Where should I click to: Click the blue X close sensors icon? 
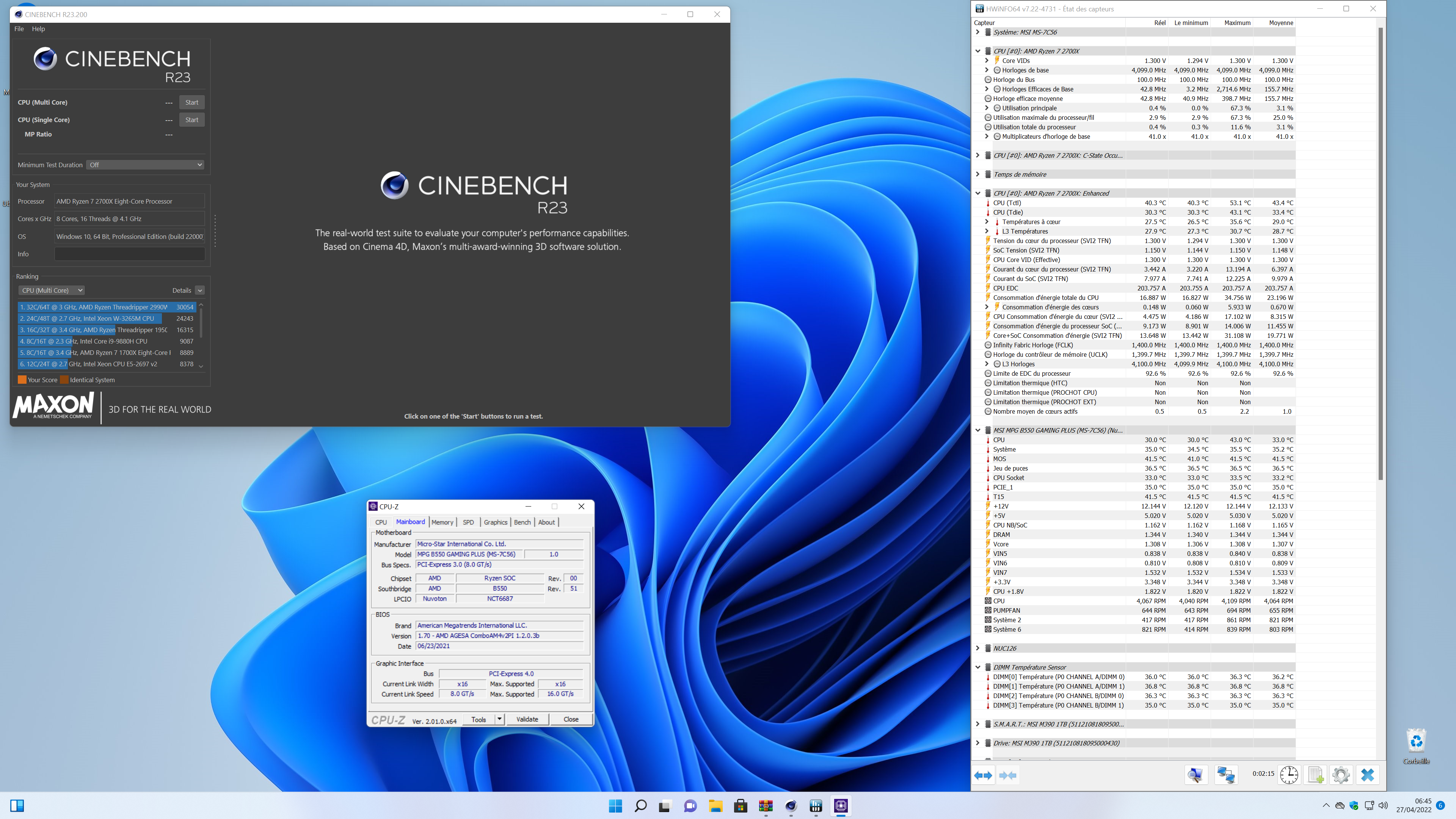point(1367,775)
